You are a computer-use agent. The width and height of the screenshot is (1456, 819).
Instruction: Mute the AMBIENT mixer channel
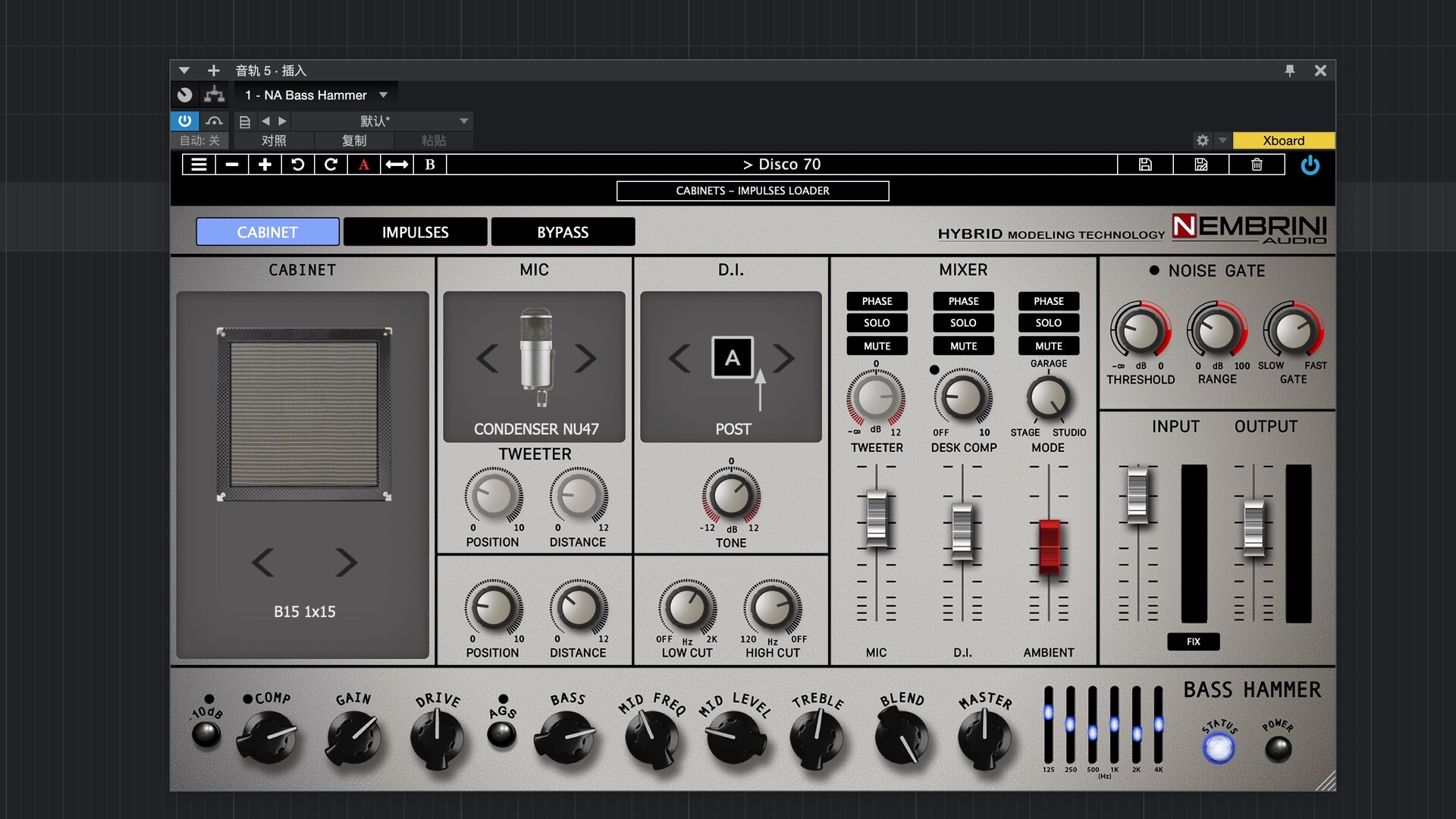1049,346
